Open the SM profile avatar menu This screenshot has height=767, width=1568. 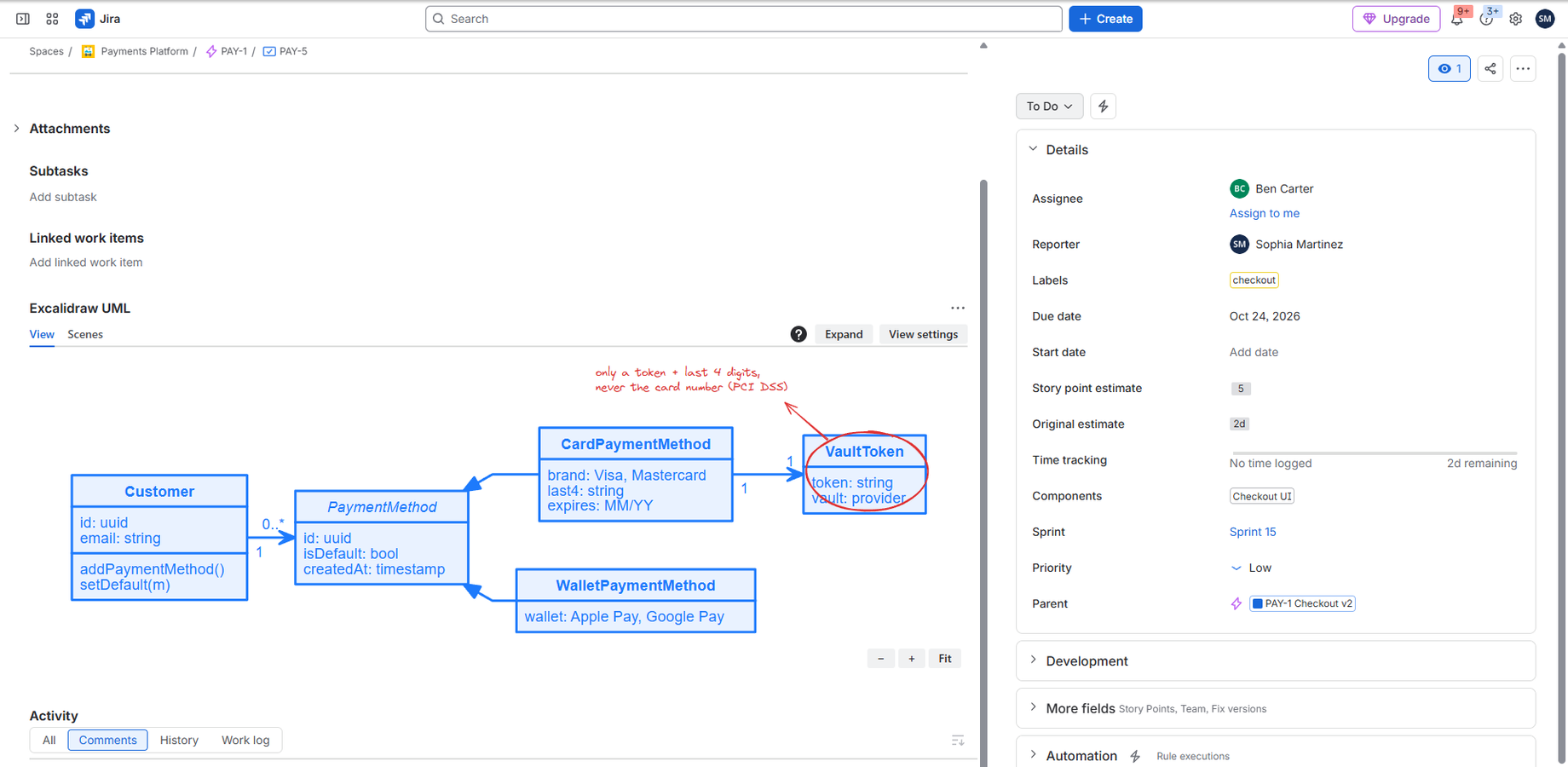point(1545,19)
